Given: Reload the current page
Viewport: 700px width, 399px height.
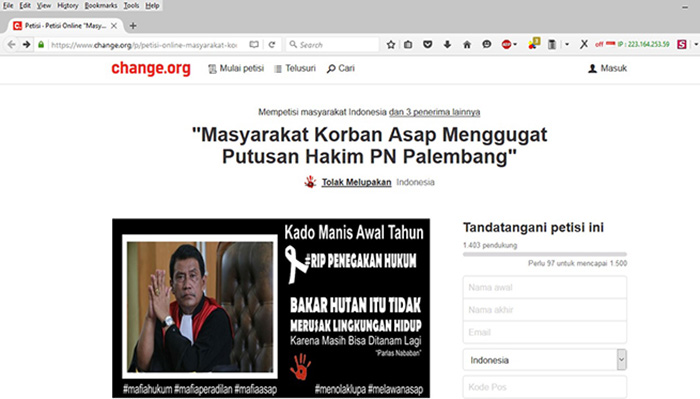Looking at the screenshot, I should [271, 45].
